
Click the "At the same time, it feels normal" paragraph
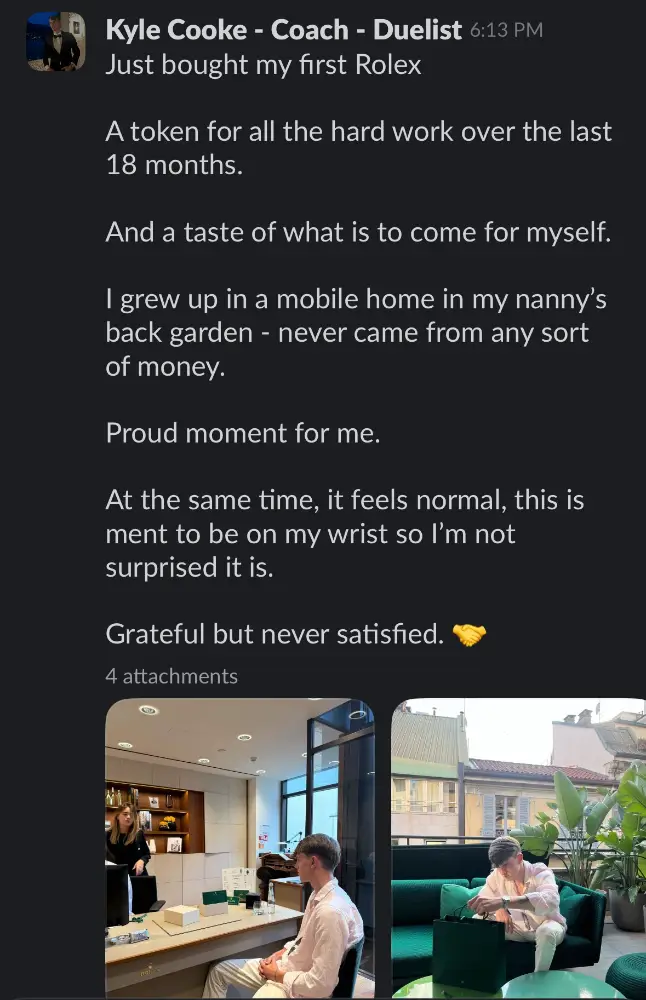[345, 533]
